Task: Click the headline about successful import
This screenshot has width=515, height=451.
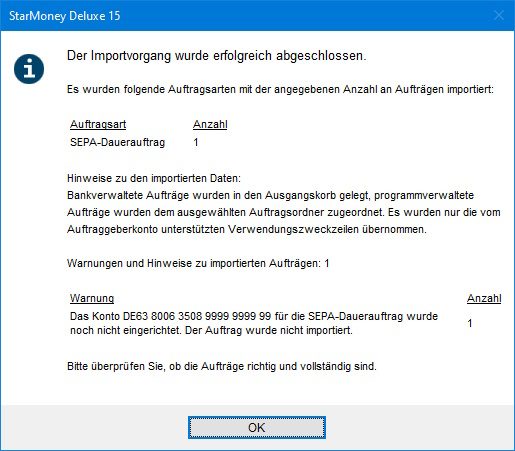Action: pos(217,56)
